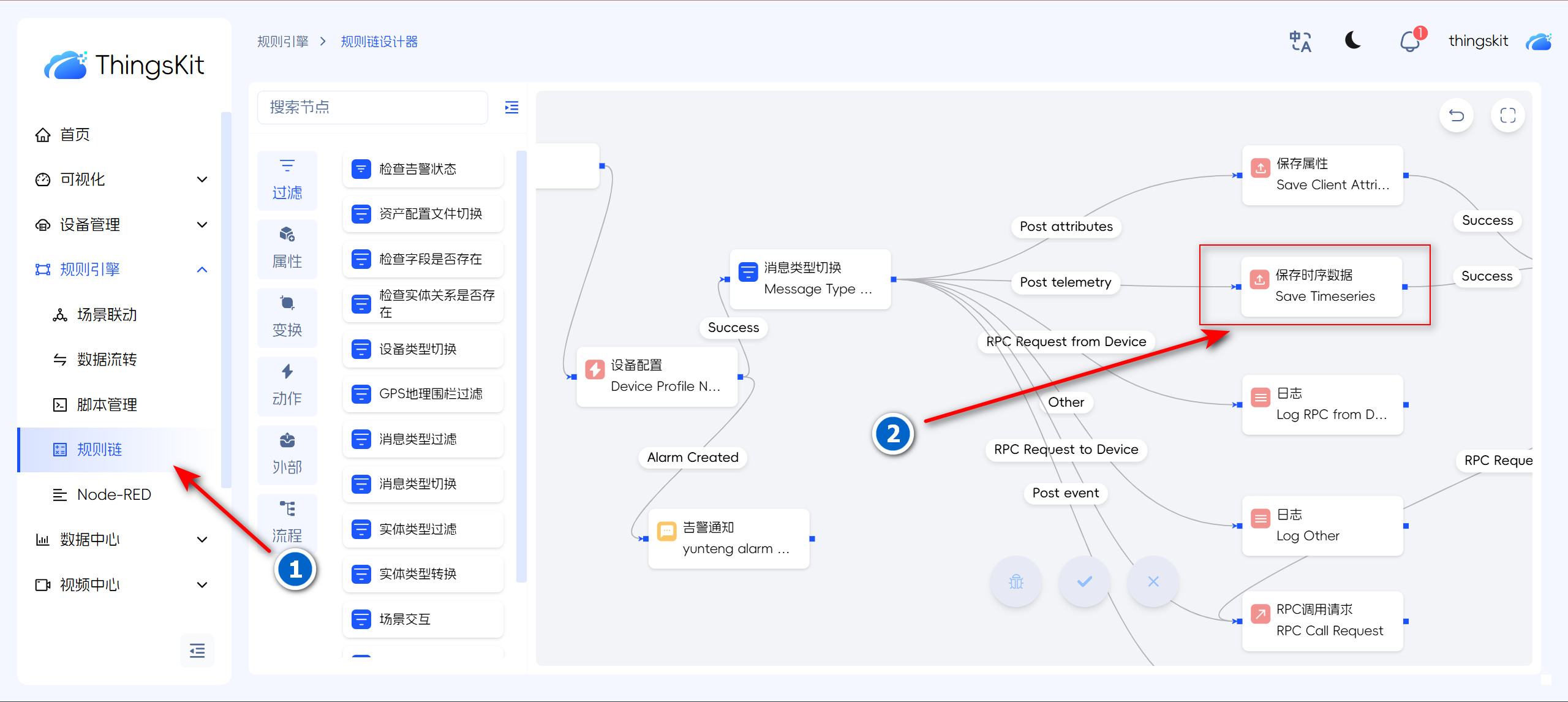Collapse sidebar with bottom menu-fold icon
Image resolution: width=1568 pixels, height=702 pixels.
click(x=197, y=651)
